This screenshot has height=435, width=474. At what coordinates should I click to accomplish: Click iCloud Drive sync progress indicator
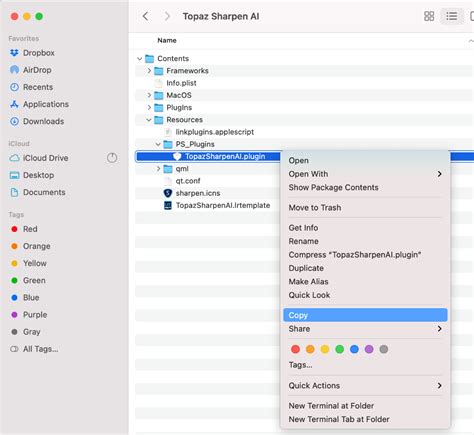[112, 158]
